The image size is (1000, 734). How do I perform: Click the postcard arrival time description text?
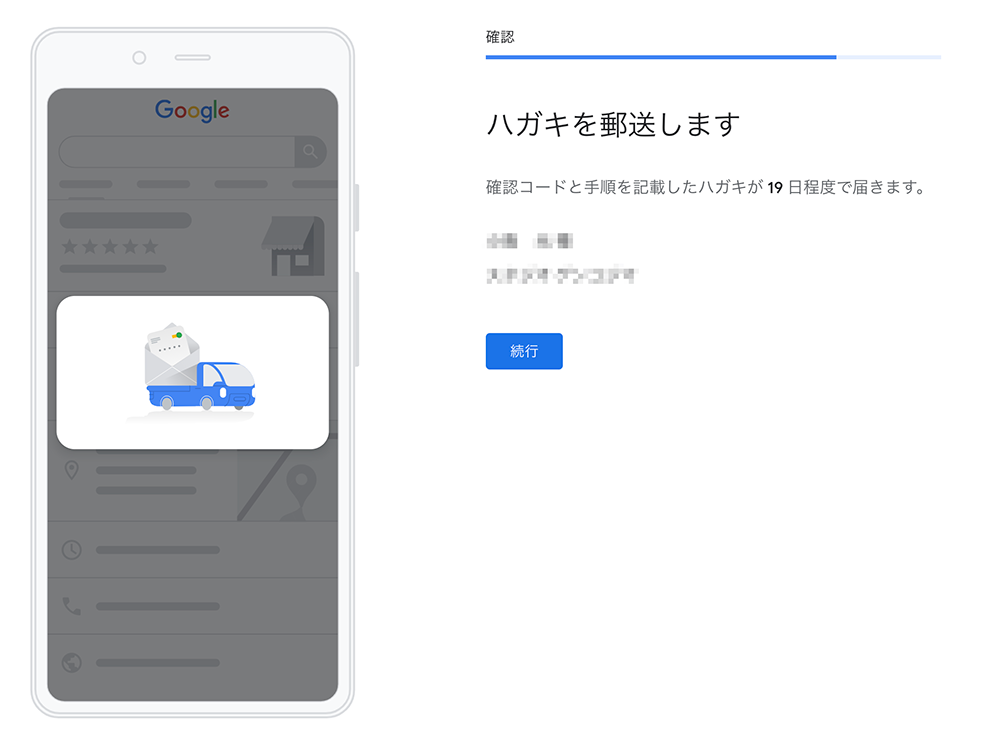[705, 187]
